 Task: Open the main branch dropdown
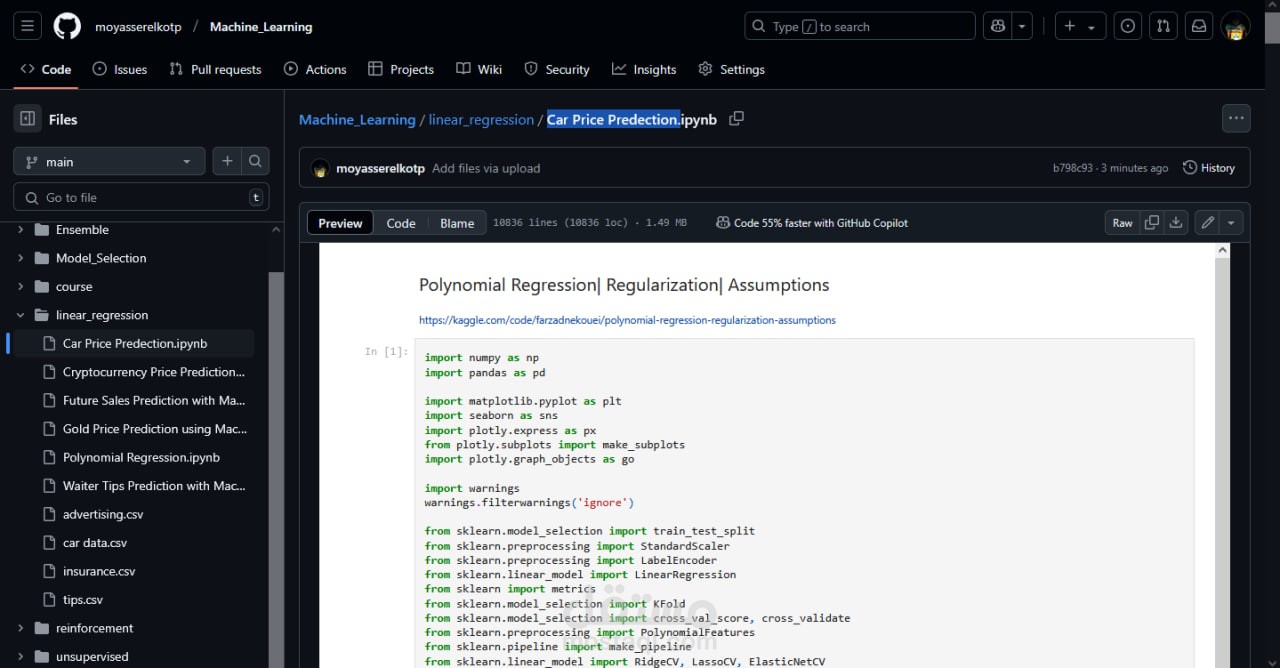coord(109,161)
